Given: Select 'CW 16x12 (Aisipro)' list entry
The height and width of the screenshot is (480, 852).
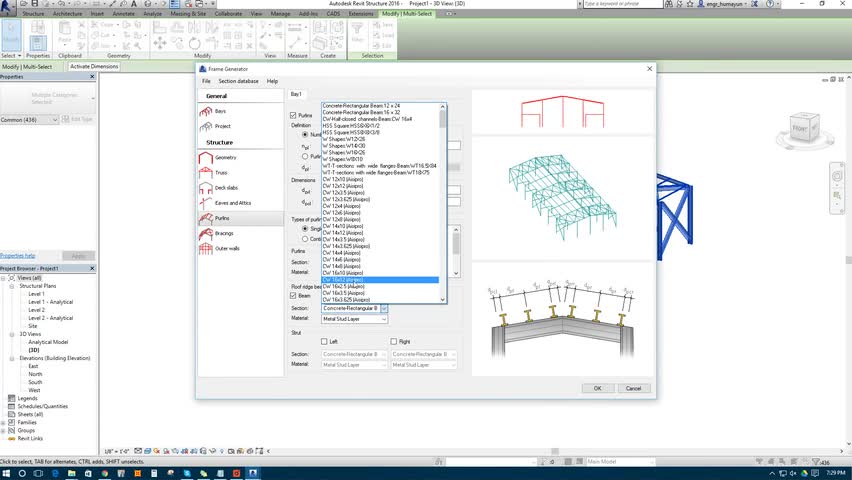Looking at the screenshot, I should click(x=380, y=280).
